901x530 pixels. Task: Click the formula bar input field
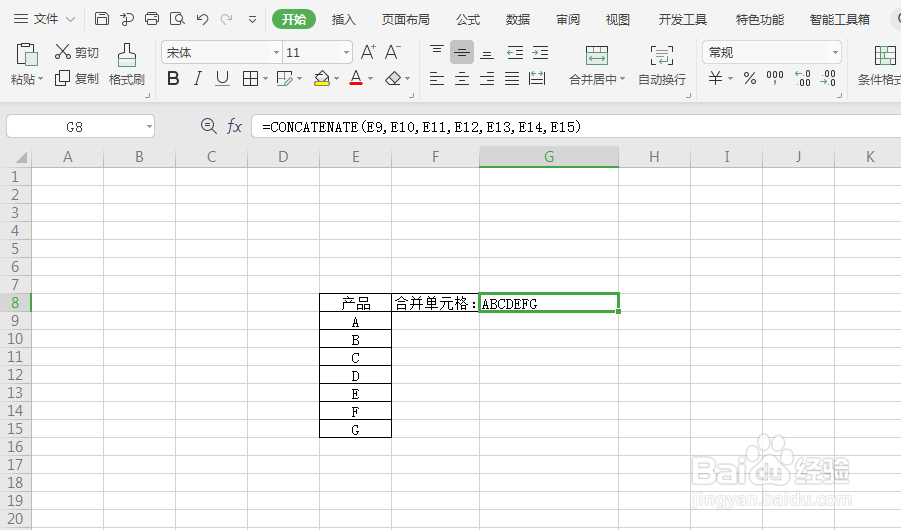coord(576,126)
